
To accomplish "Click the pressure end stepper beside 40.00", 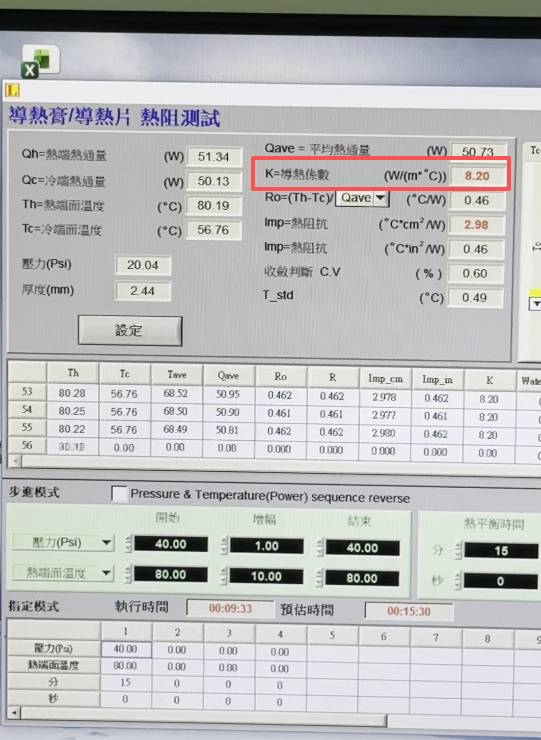I will [x=320, y=548].
